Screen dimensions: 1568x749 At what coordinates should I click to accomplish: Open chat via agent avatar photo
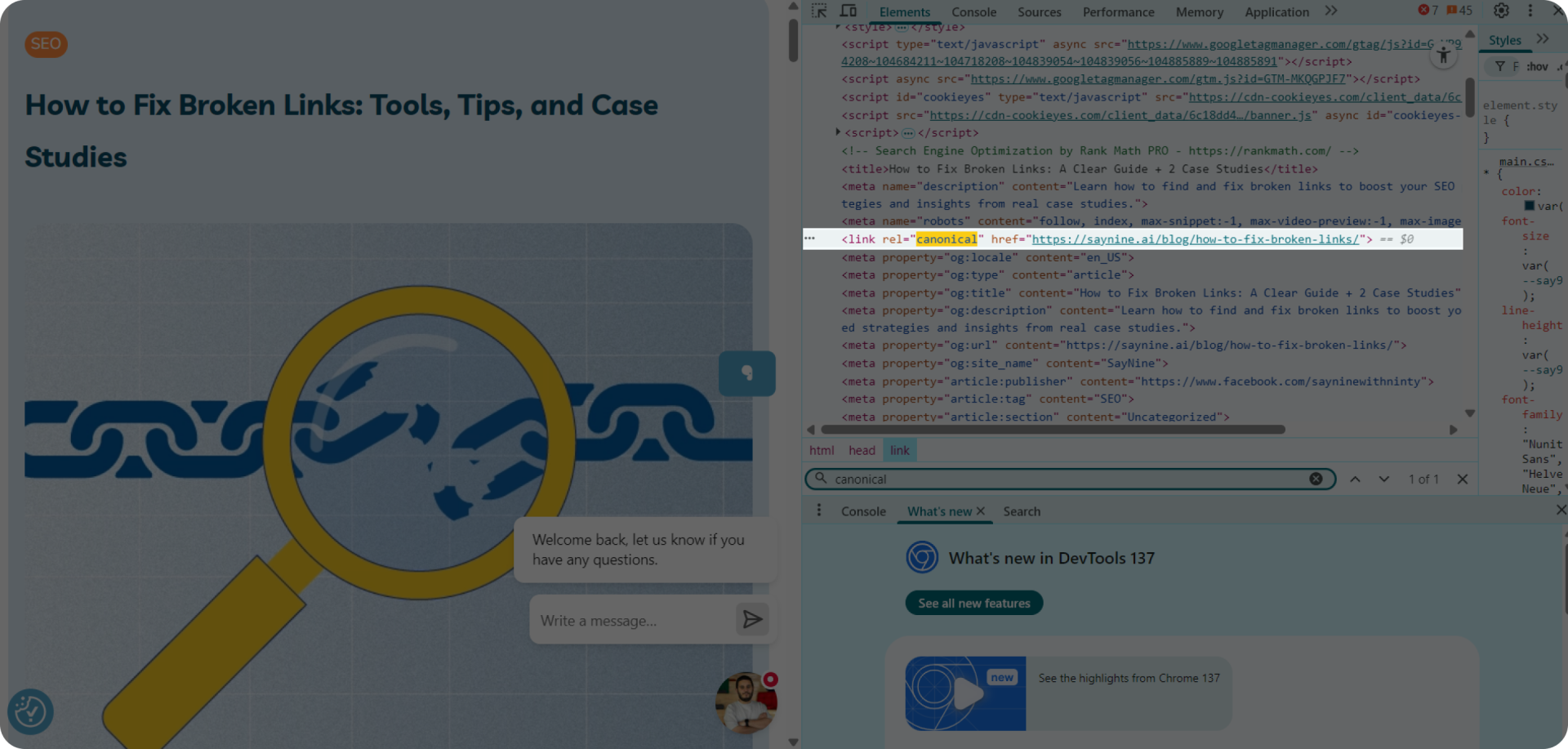746,702
